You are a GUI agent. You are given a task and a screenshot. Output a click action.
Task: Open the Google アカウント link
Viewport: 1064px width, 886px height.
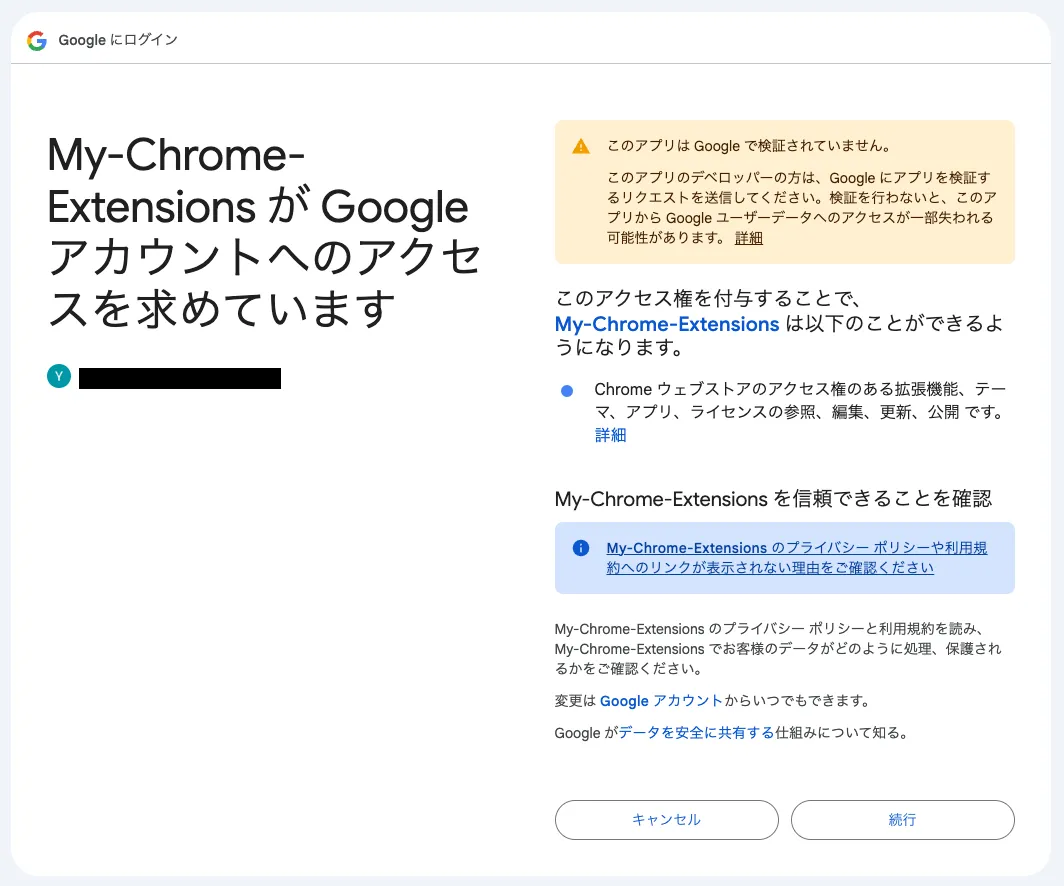coord(661,701)
